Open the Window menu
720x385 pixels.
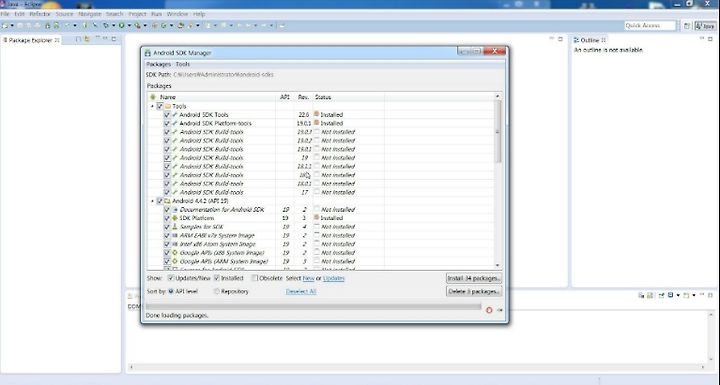coord(177,14)
